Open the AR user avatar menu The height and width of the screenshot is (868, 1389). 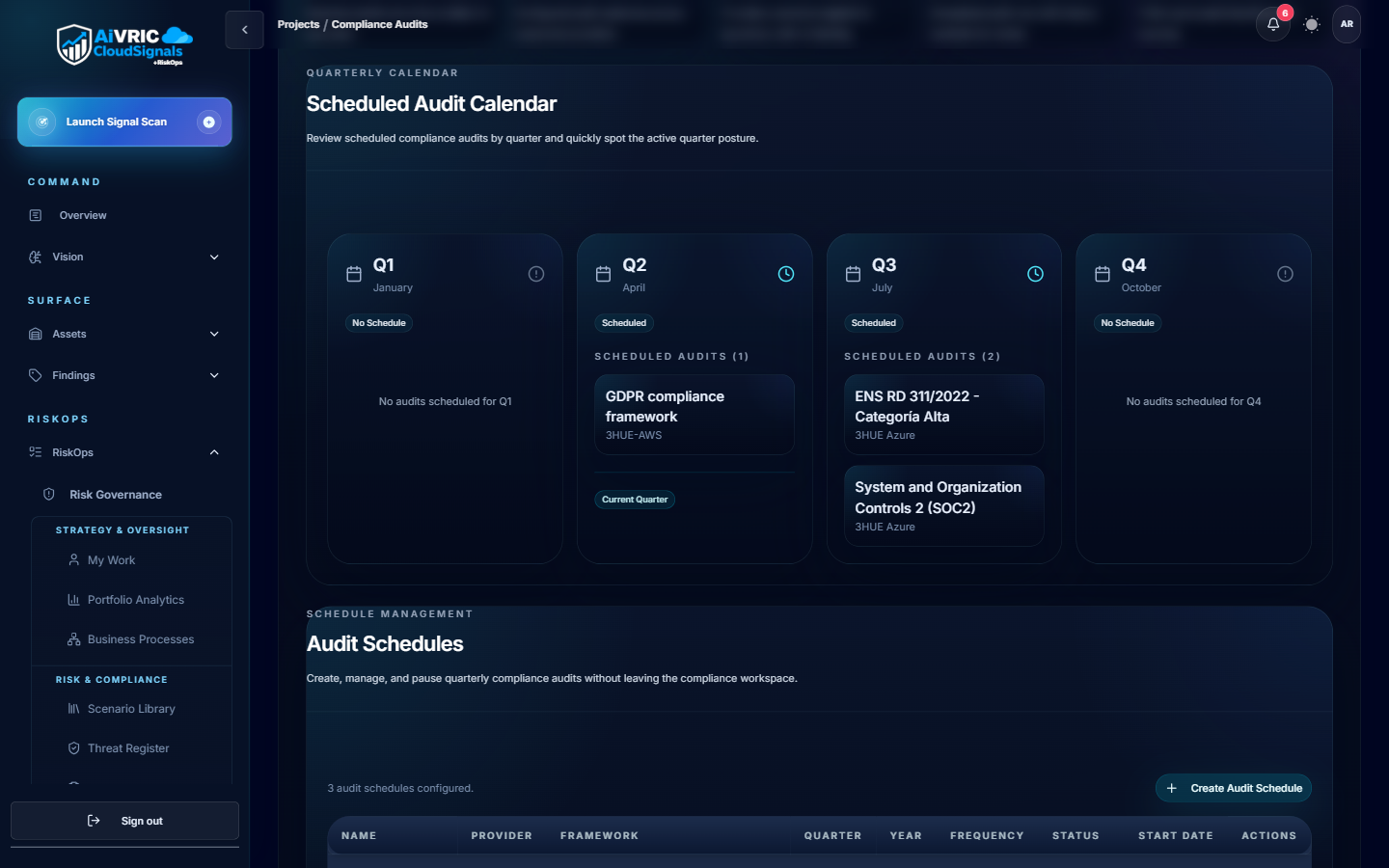point(1347,24)
